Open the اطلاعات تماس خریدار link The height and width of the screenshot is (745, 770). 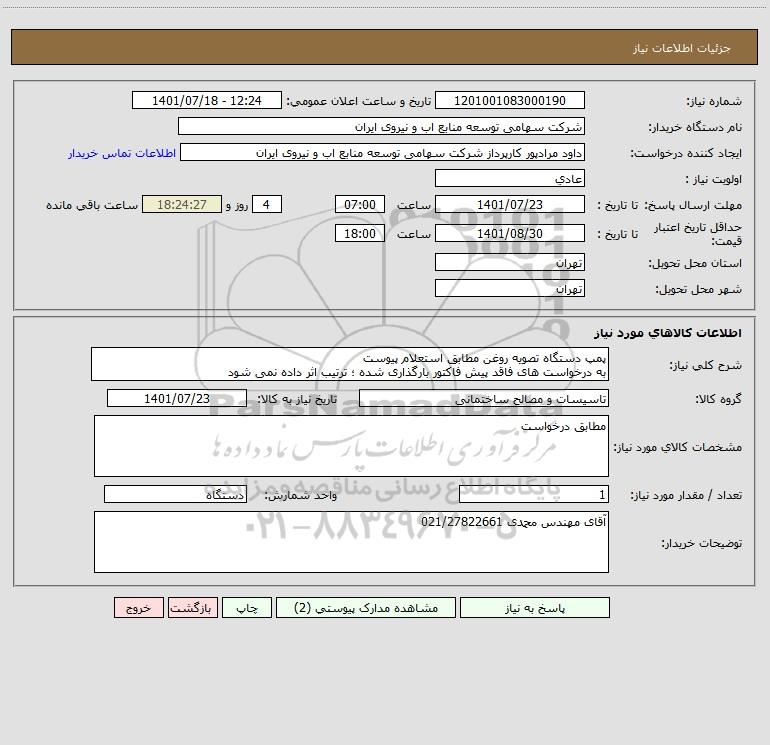click(122, 153)
